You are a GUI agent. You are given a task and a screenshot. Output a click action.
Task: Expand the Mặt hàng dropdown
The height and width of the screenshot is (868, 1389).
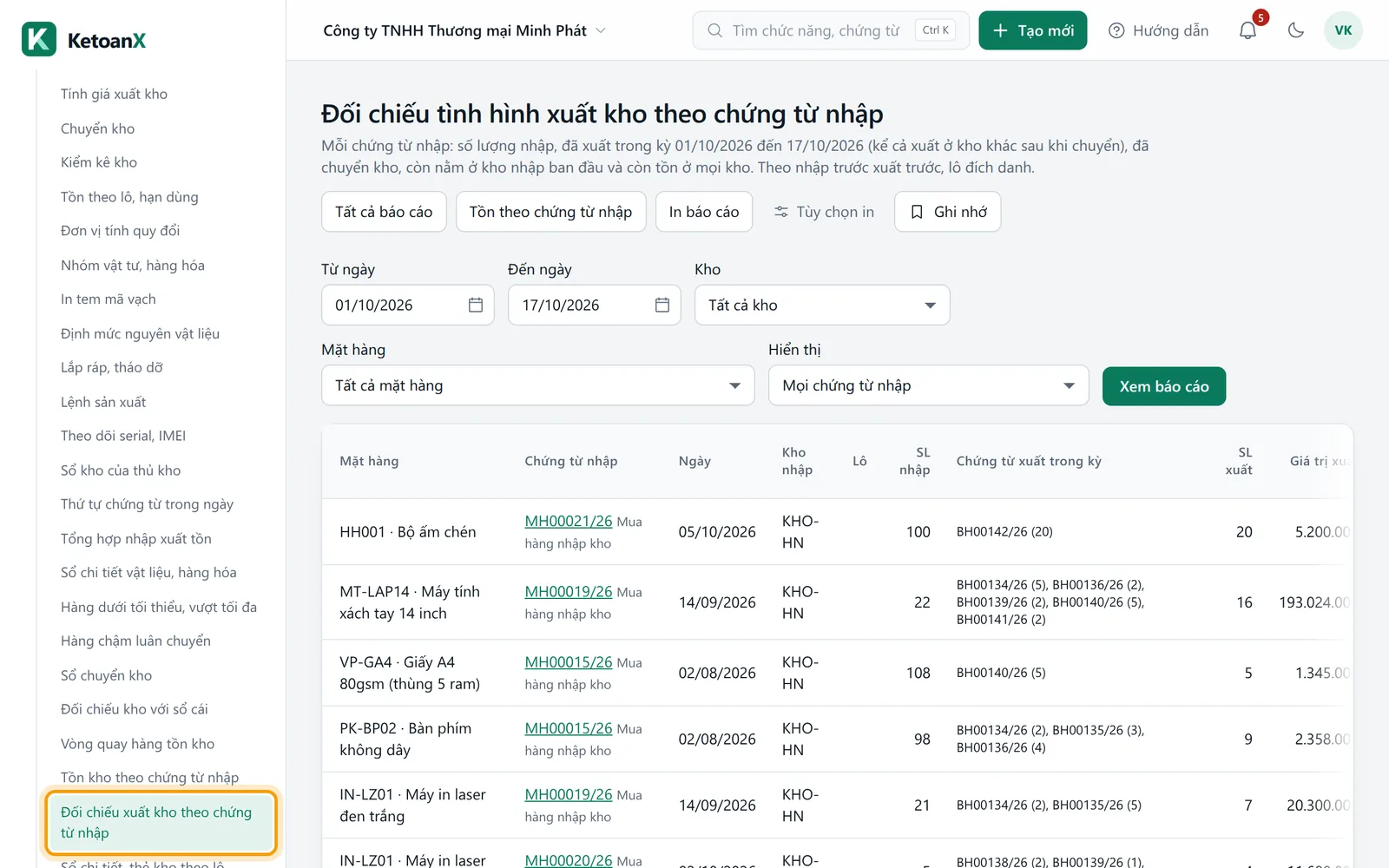tap(537, 385)
